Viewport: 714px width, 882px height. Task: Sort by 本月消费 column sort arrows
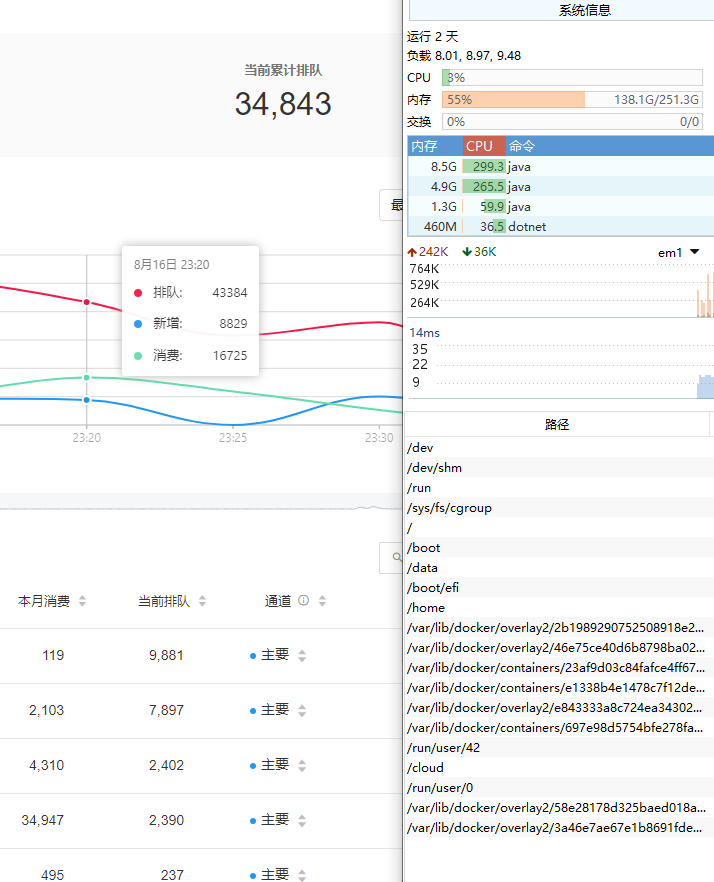point(82,601)
